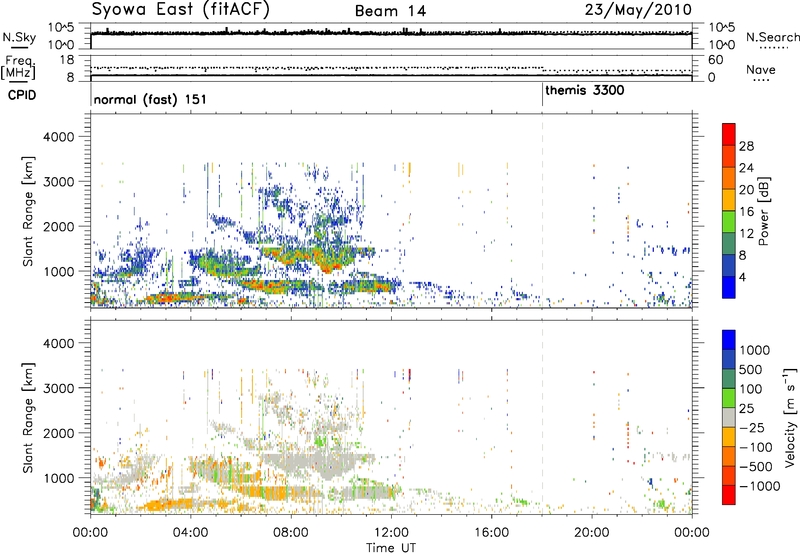
Task: Click the "12:00" time tick label
Action: tap(391, 533)
